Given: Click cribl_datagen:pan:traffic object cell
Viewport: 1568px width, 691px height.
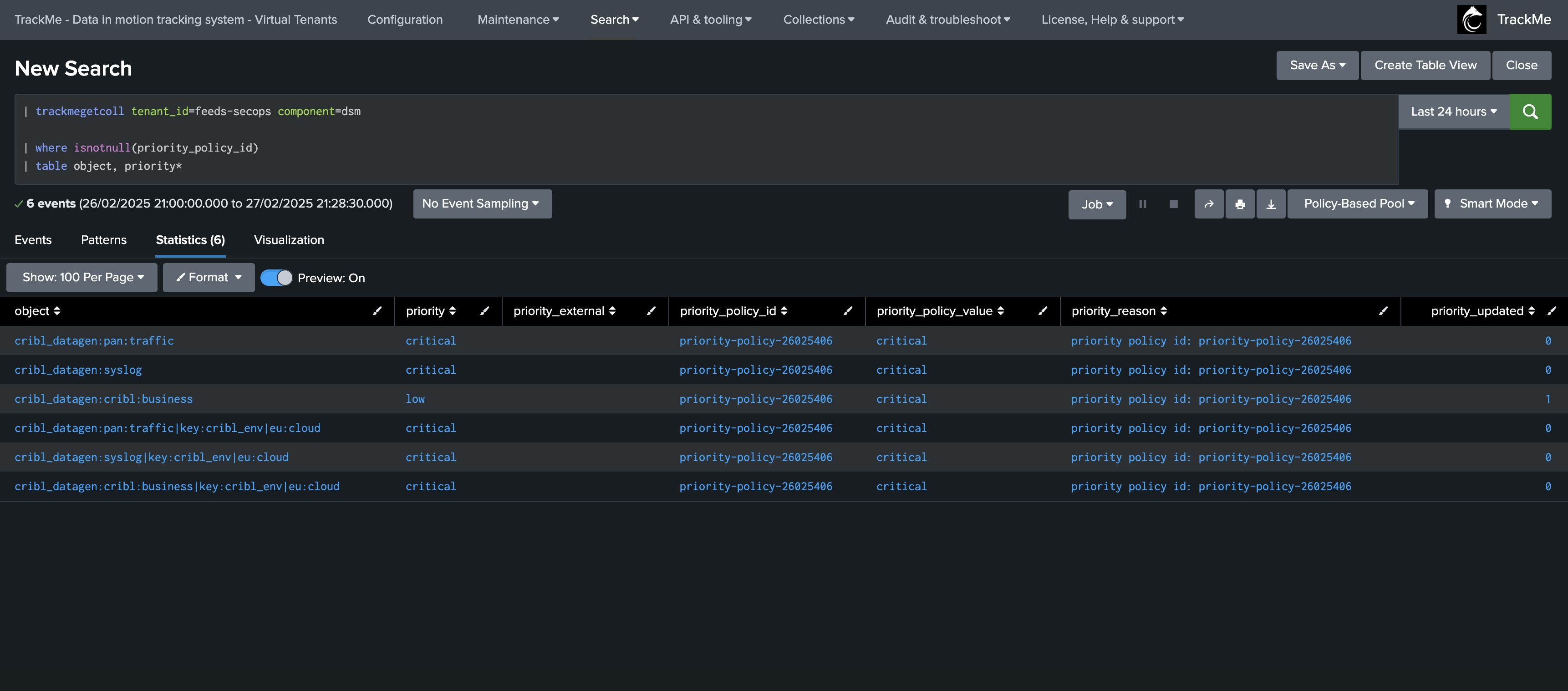Looking at the screenshot, I should (94, 341).
